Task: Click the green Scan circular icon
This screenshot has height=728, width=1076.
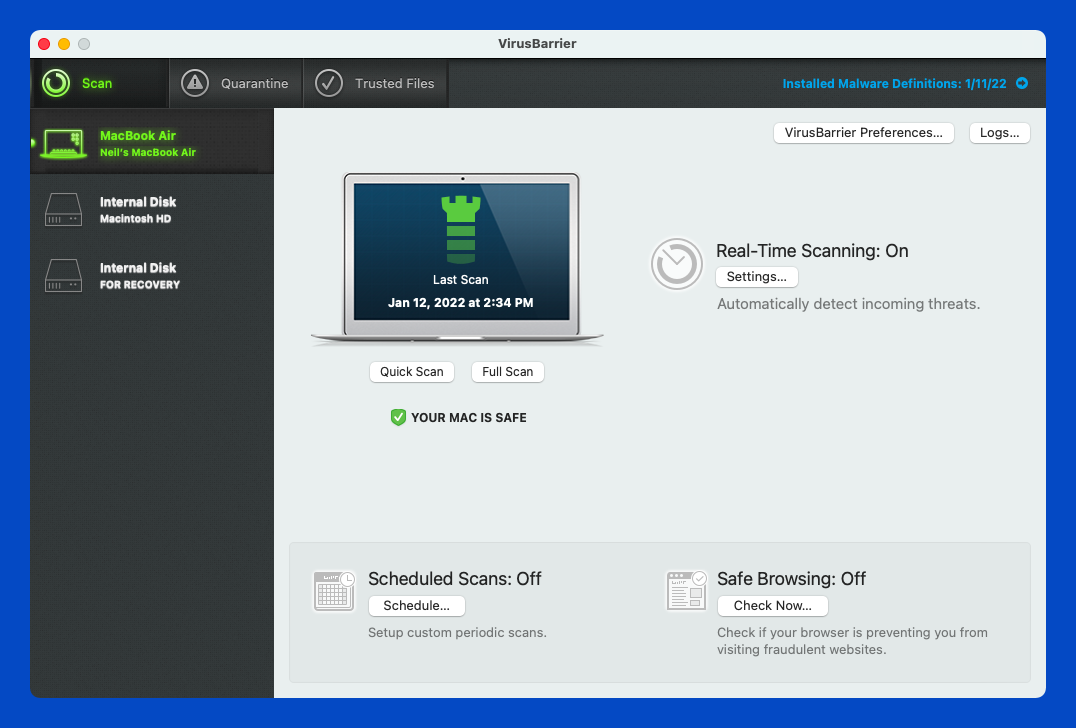Action: pos(56,83)
